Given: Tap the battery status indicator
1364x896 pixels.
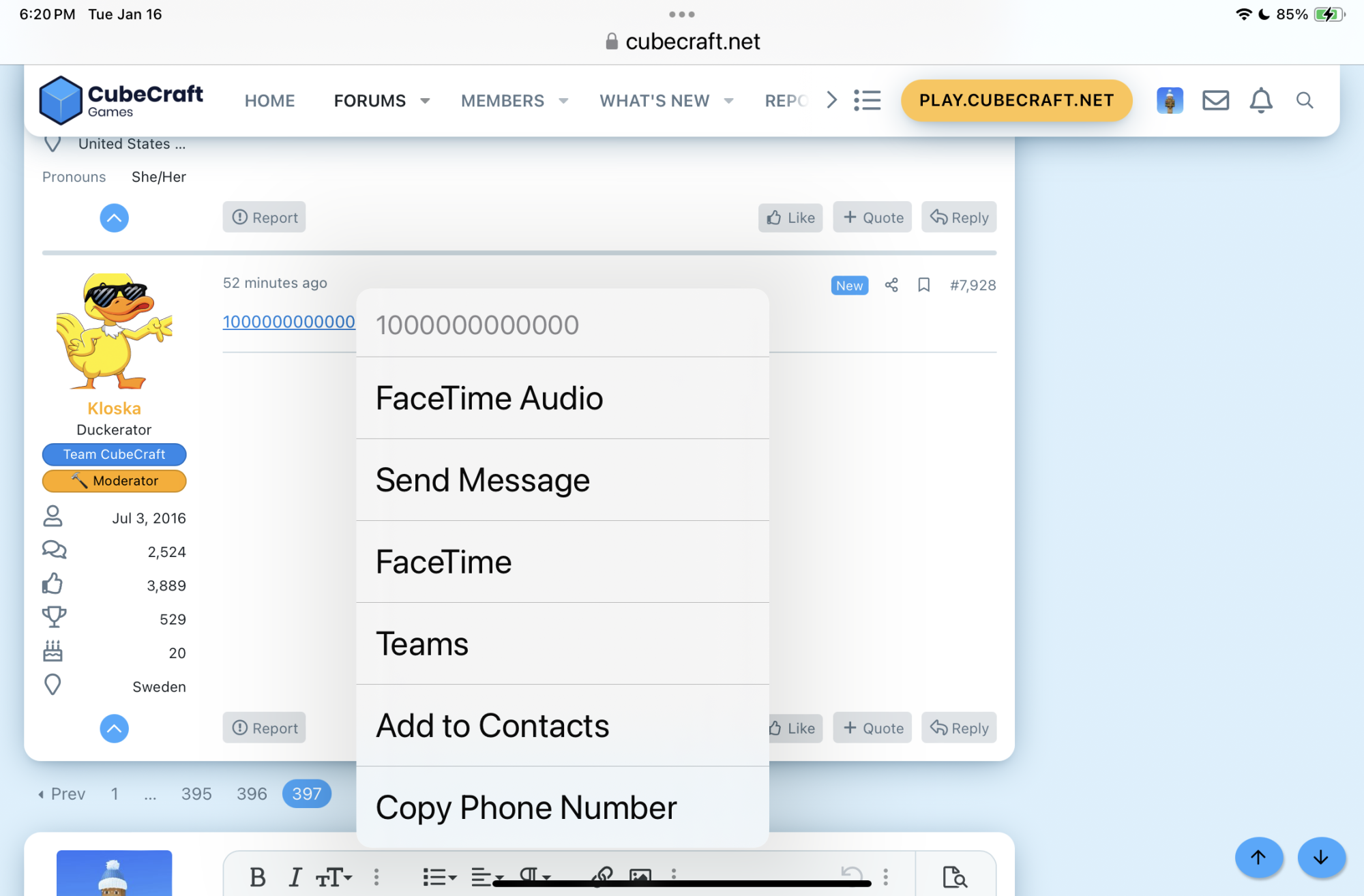Looking at the screenshot, I should coord(1329,14).
